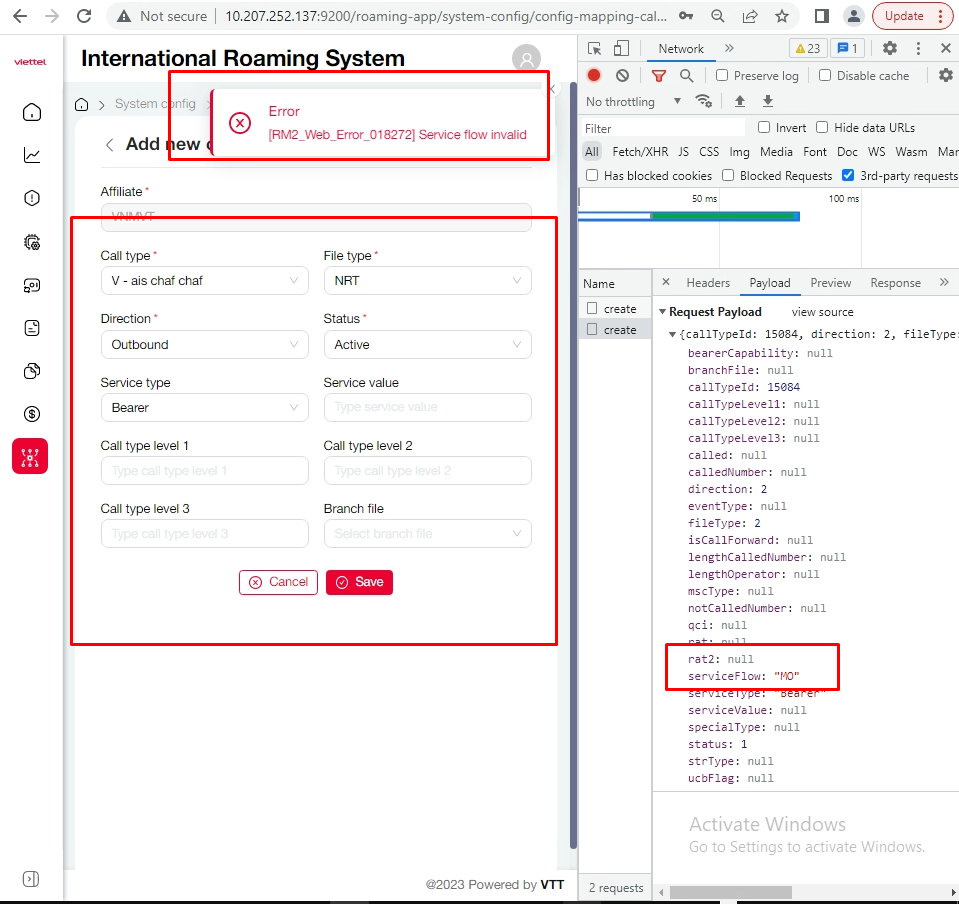Expand the Direction dropdown
This screenshot has width=959, height=904.
point(204,344)
